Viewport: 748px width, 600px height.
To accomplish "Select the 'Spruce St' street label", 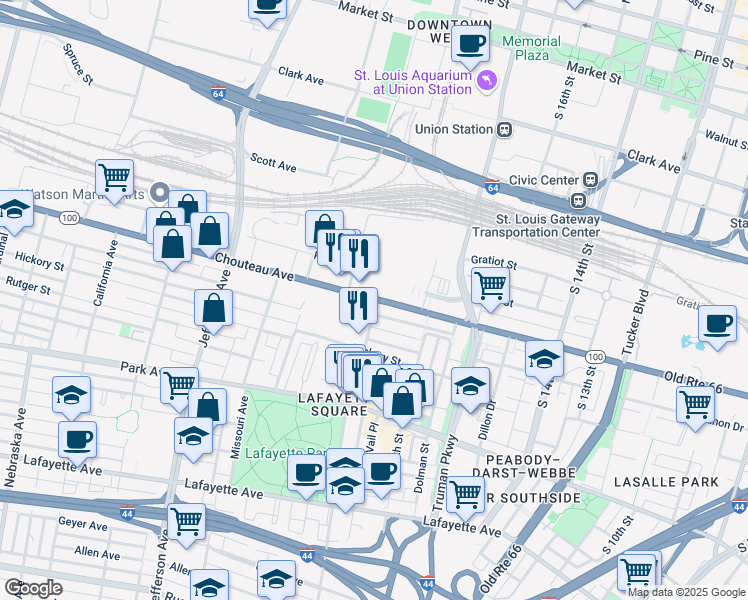I will click(x=78, y=64).
